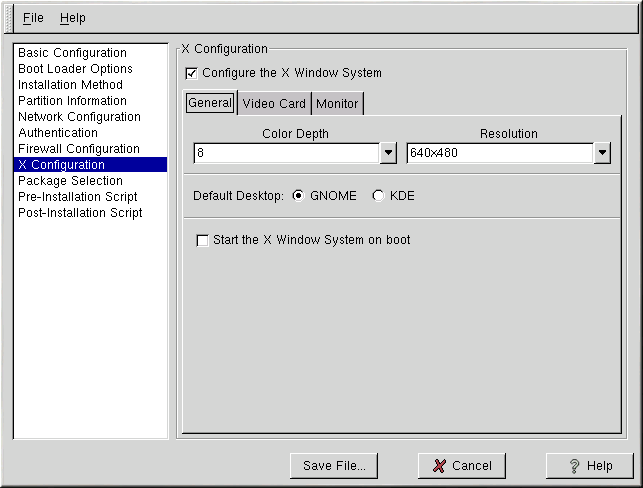The height and width of the screenshot is (488, 643).
Task: Open the Color Depth dropdown arrow
Action: pyautogui.click(x=389, y=153)
